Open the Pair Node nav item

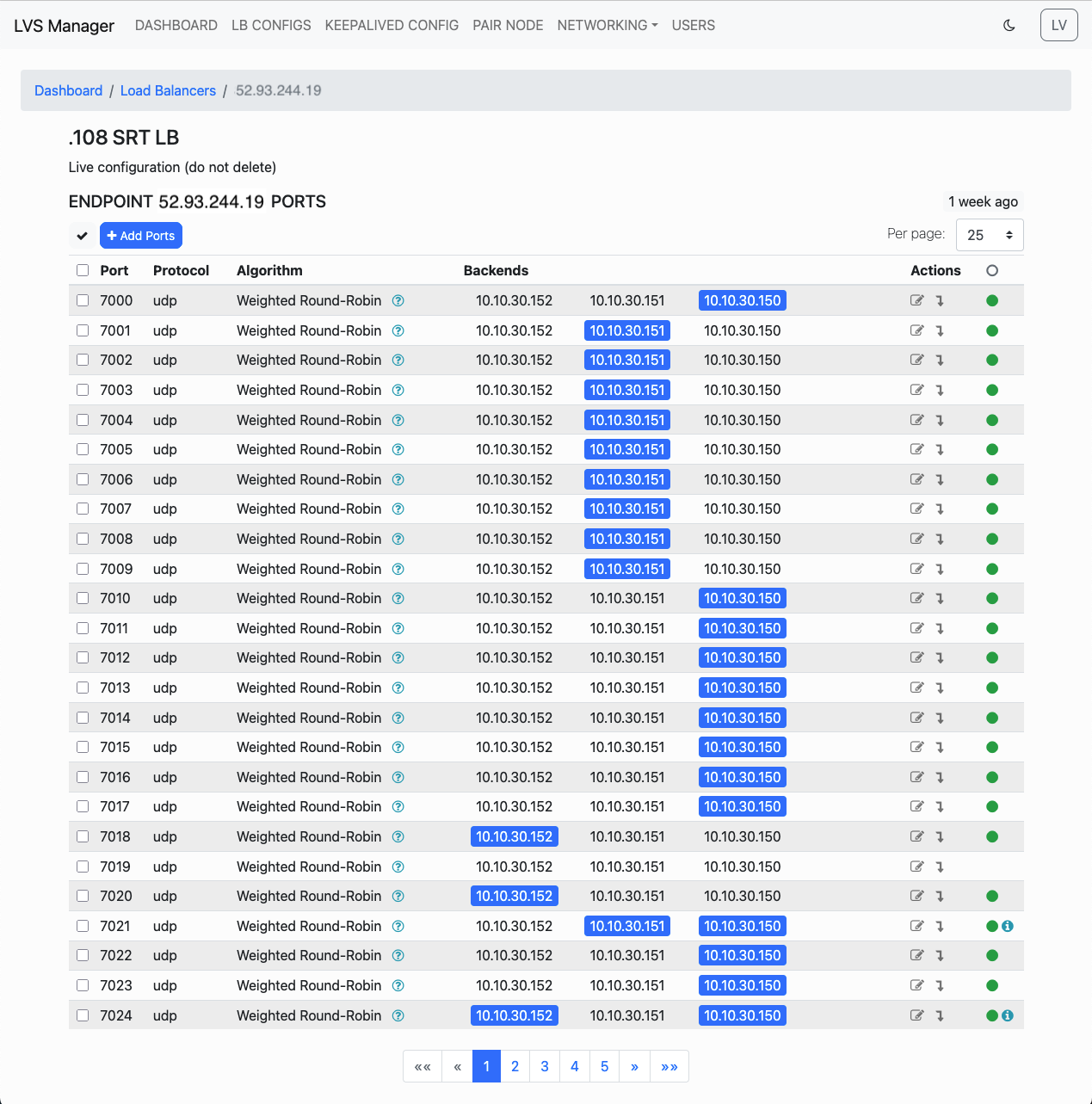pos(508,26)
